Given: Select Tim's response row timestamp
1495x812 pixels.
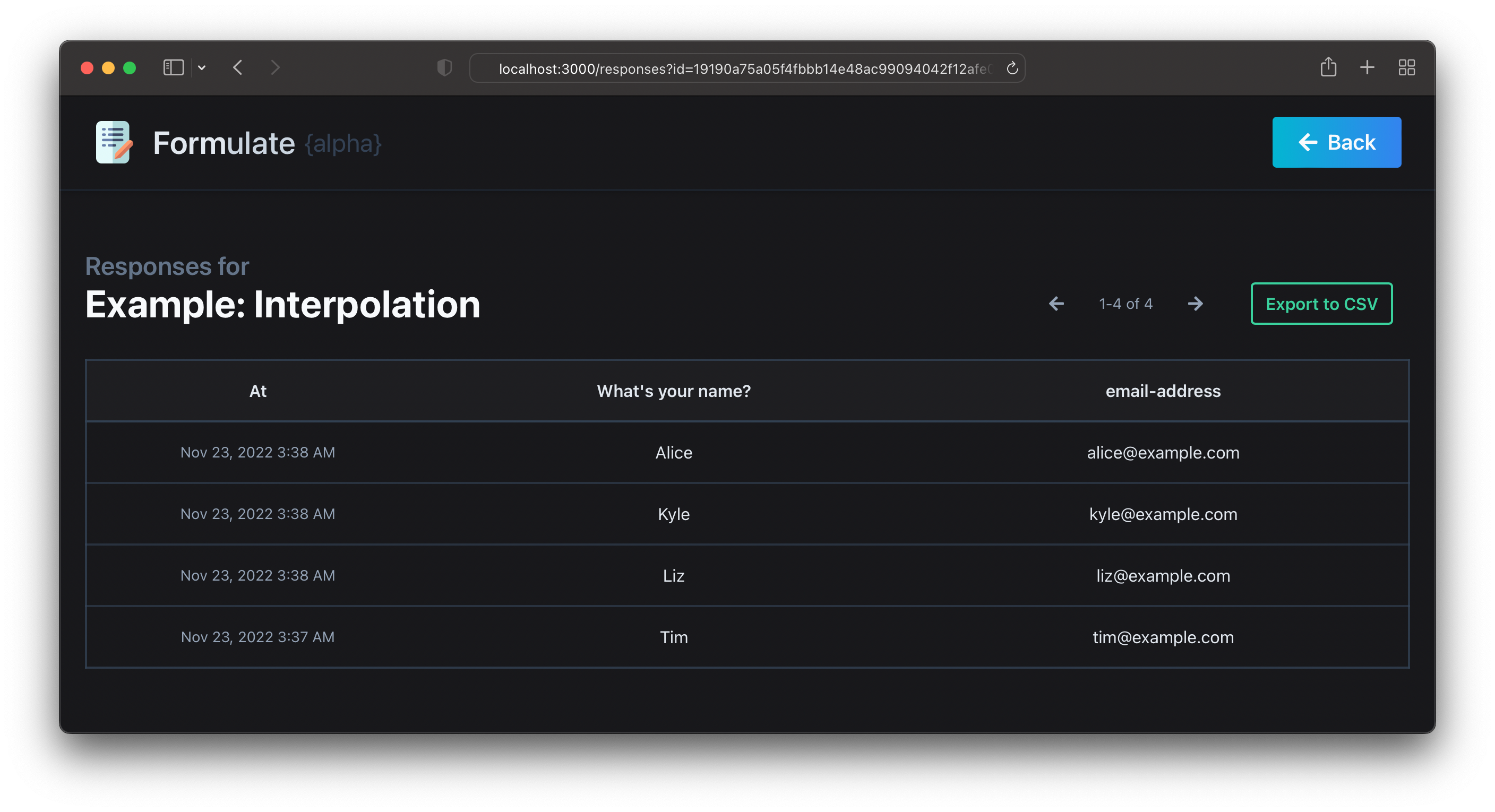Looking at the screenshot, I should pyautogui.click(x=257, y=637).
